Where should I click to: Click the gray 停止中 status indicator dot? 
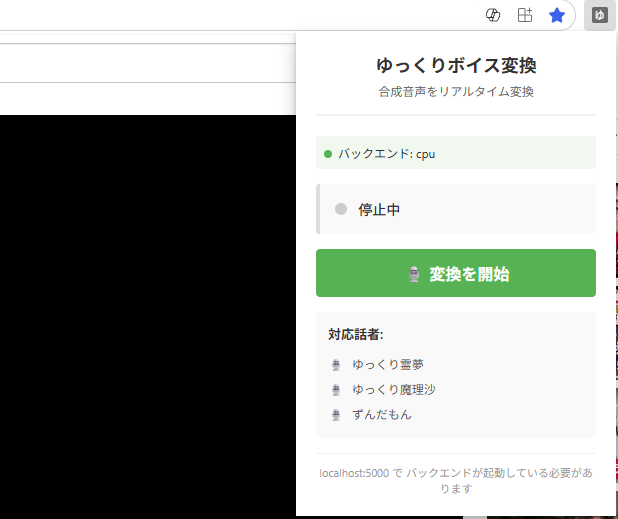click(x=341, y=209)
